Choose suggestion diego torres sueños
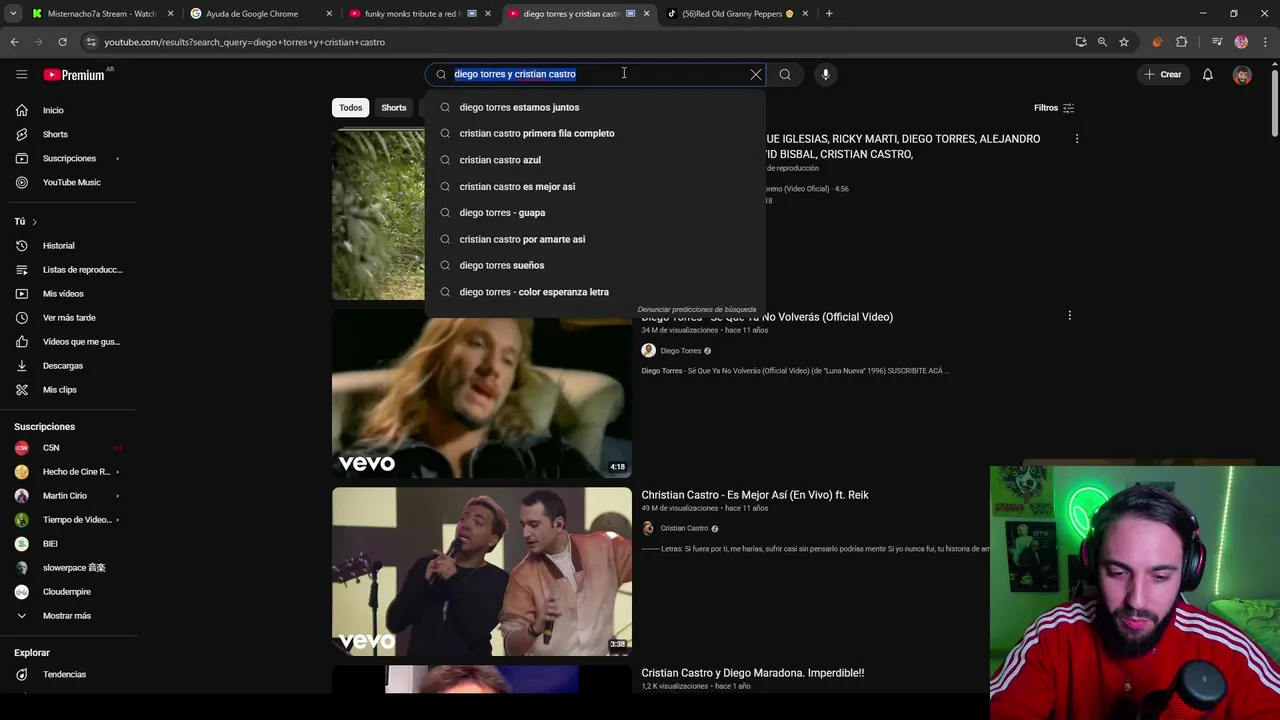This screenshot has width=1280, height=720. pyautogui.click(x=595, y=265)
